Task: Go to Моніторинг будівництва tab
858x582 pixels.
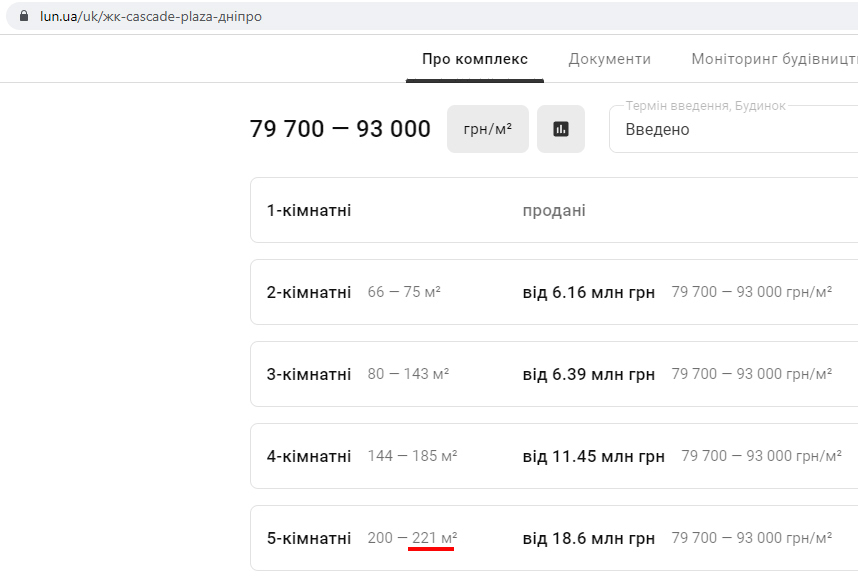Action: 773,59
